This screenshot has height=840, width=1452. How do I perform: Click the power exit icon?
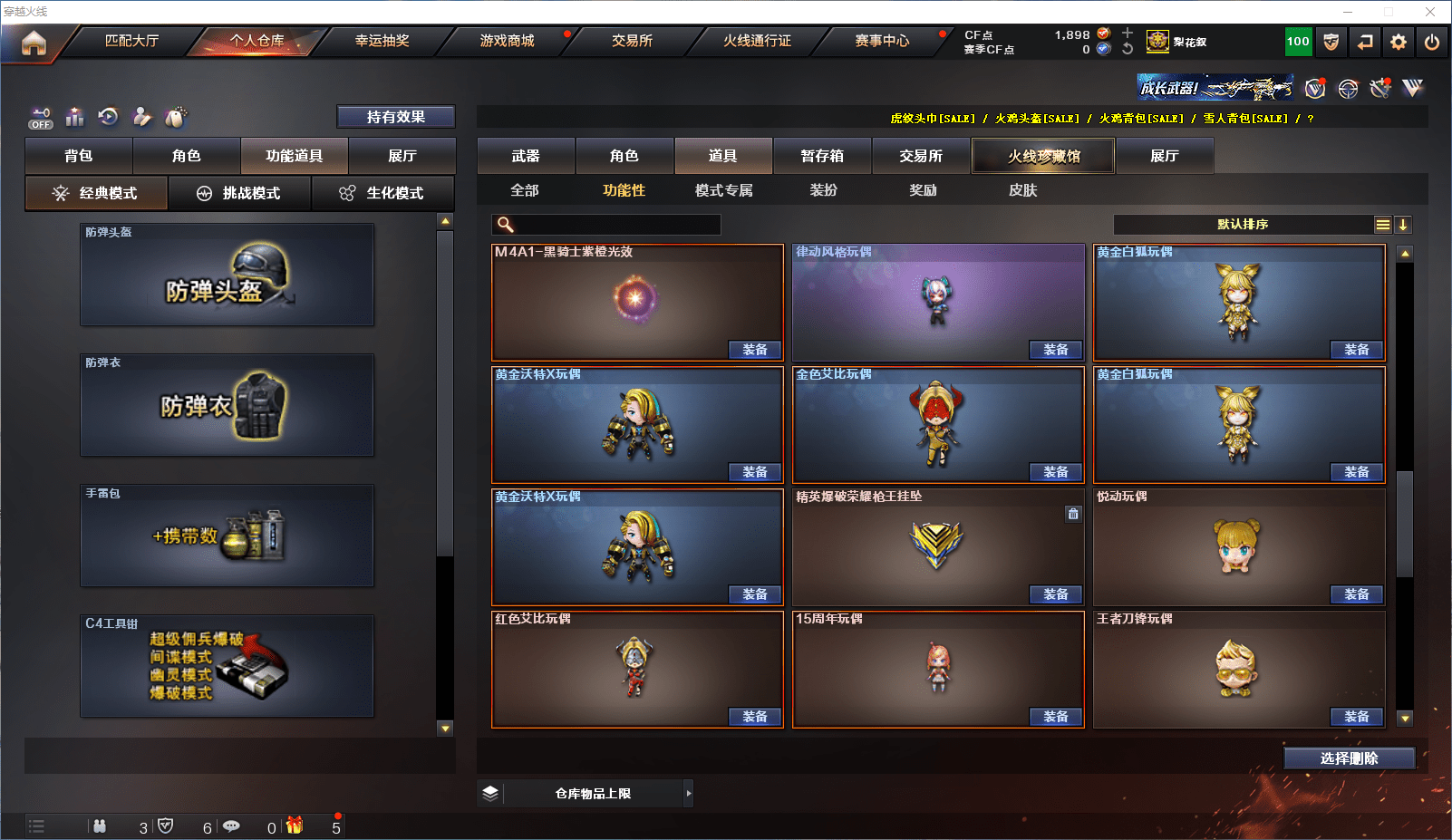click(1432, 42)
